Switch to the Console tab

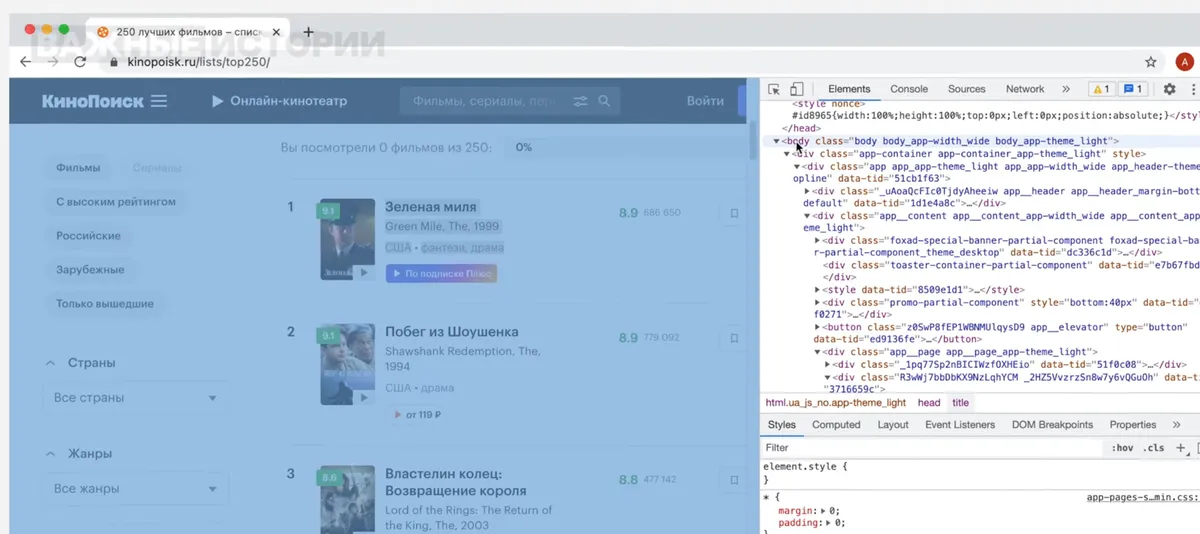coord(909,89)
